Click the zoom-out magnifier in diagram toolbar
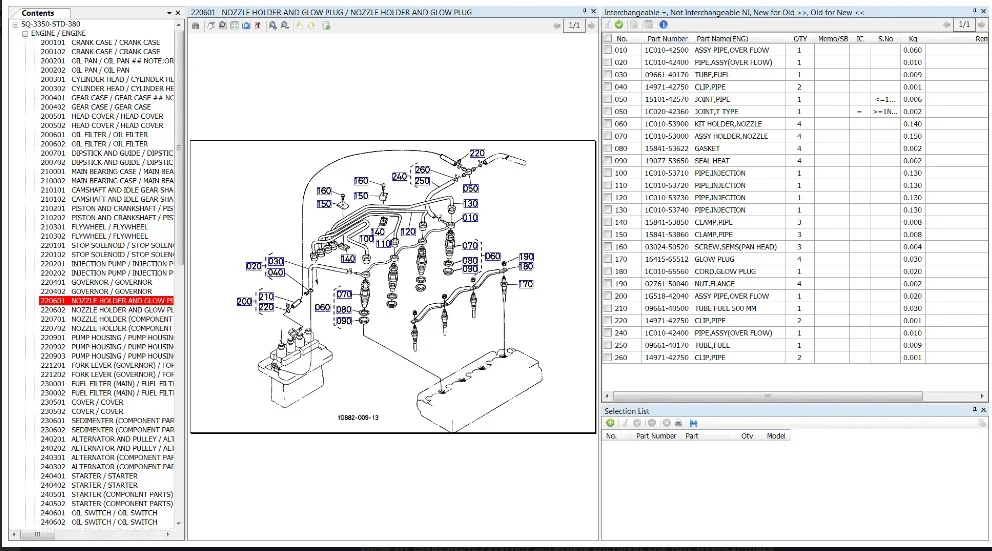The height and width of the screenshot is (551, 992). tap(287, 26)
